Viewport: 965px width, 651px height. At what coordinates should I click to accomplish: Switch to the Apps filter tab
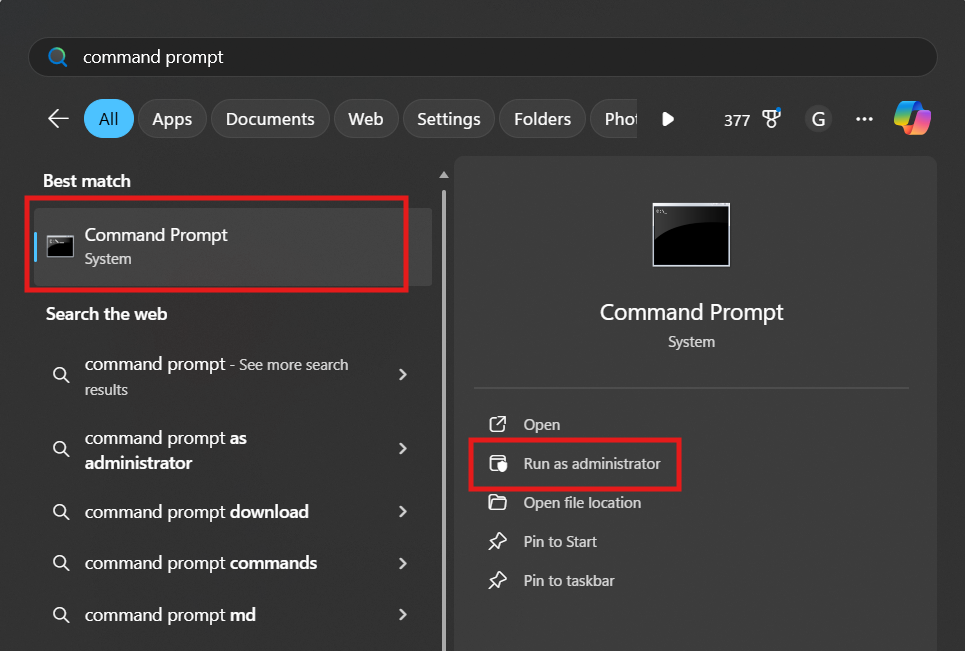pos(172,119)
